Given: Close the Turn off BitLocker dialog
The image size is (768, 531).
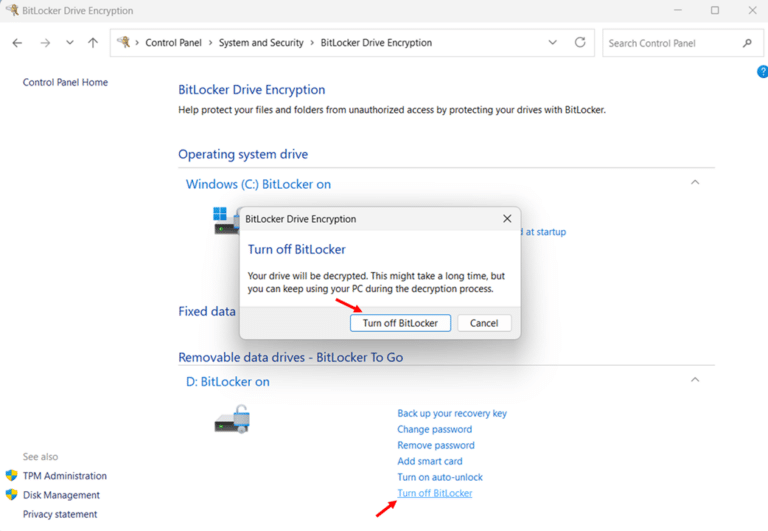Looking at the screenshot, I should pos(507,219).
